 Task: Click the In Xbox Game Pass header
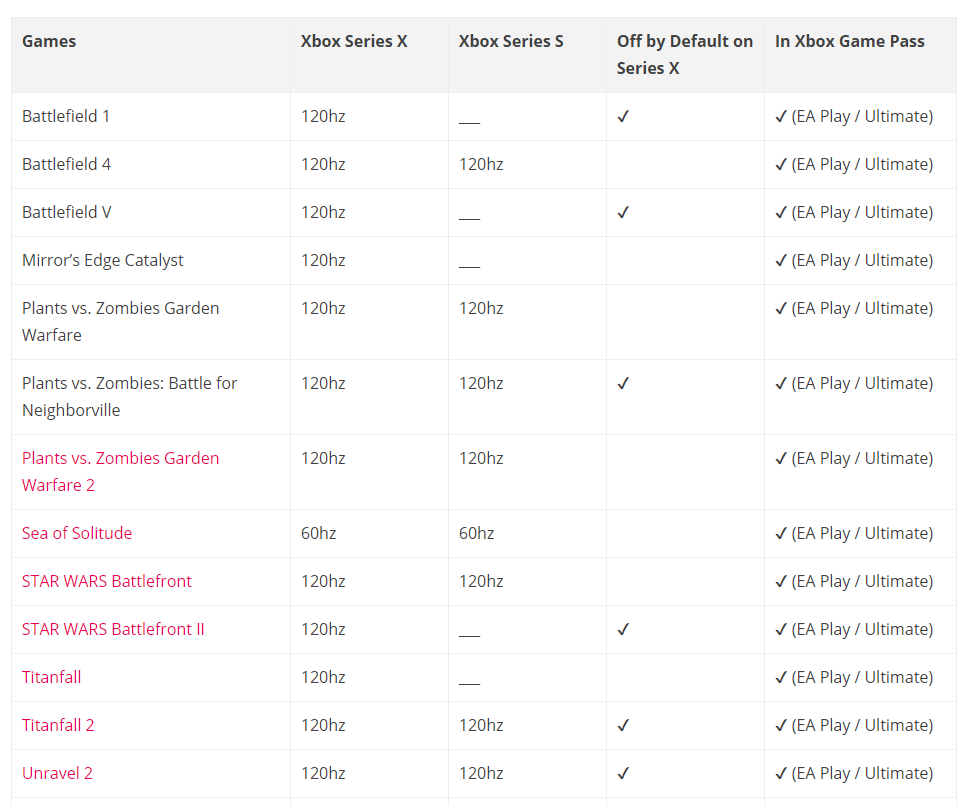pos(849,41)
